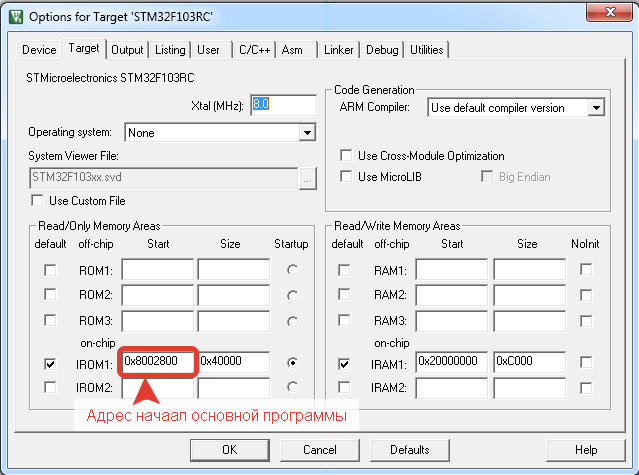Switch to the Output tab

pyautogui.click(x=127, y=50)
